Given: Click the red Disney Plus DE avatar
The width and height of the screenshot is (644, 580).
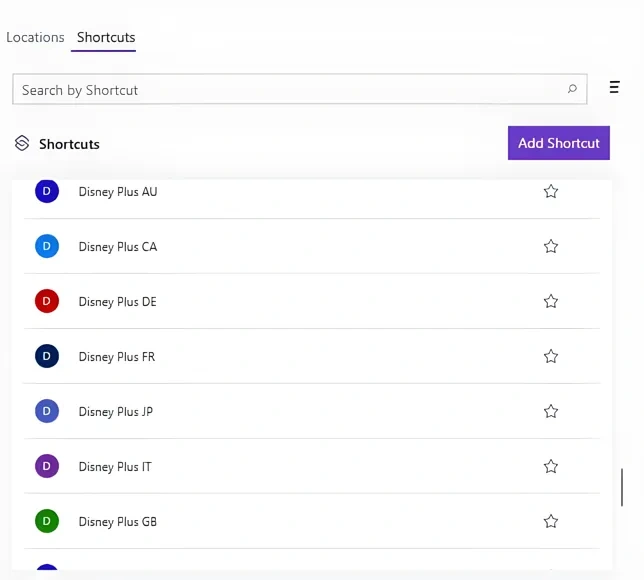Looking at the screenshot, I should 47,301.
